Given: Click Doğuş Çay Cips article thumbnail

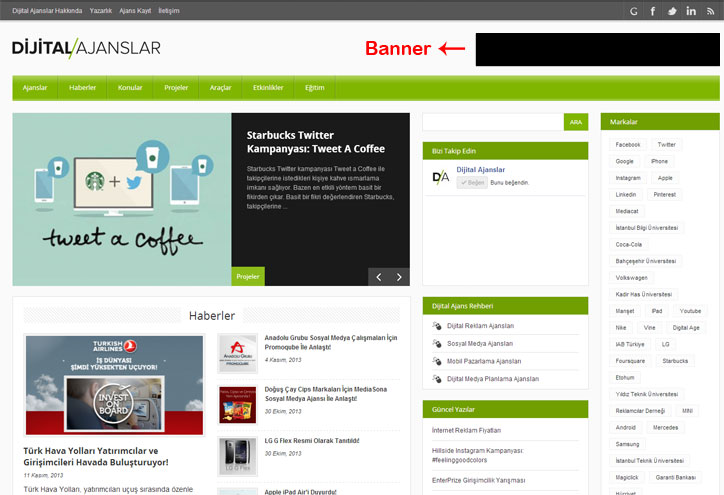Looking at the screenshot, I should 237,405.
